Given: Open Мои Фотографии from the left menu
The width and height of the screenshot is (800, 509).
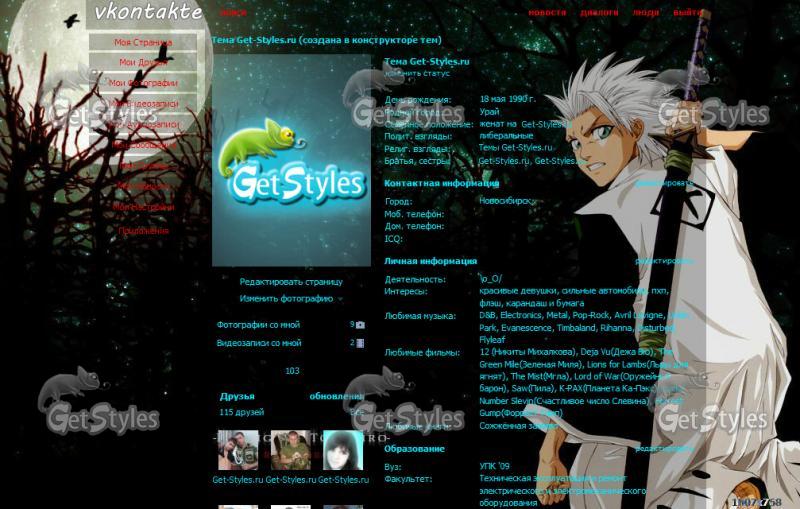Looking at the screenshot, I should tap(143, 82).
